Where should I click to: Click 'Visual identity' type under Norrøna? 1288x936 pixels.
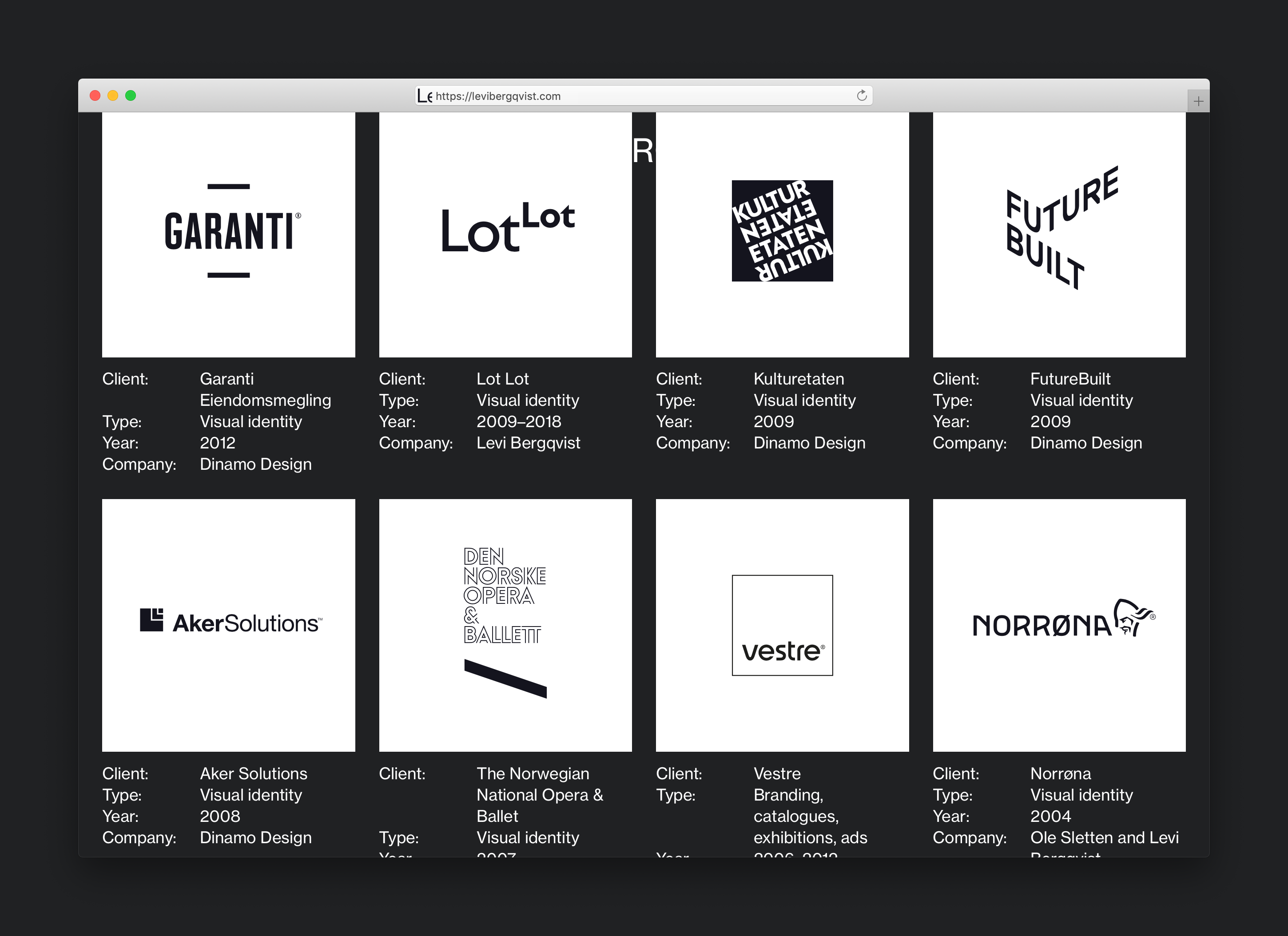pyautogui.click(x=1081, y=795)
